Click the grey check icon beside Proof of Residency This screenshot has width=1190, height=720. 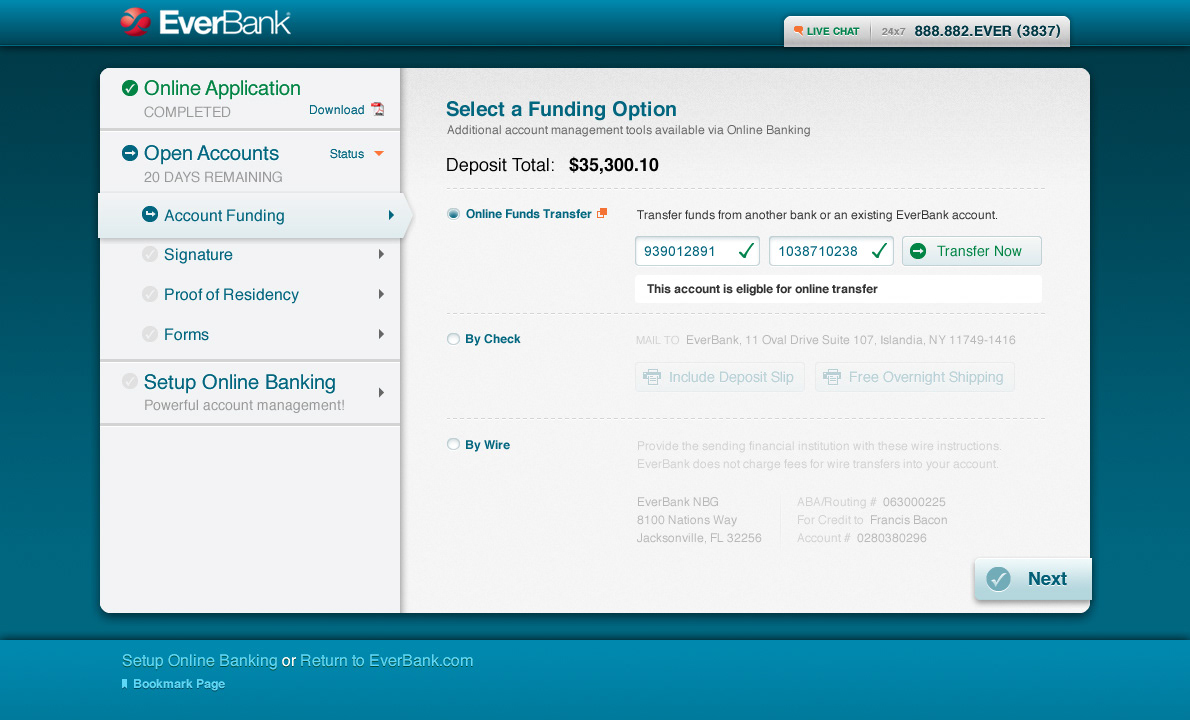[x=150, y=294]
